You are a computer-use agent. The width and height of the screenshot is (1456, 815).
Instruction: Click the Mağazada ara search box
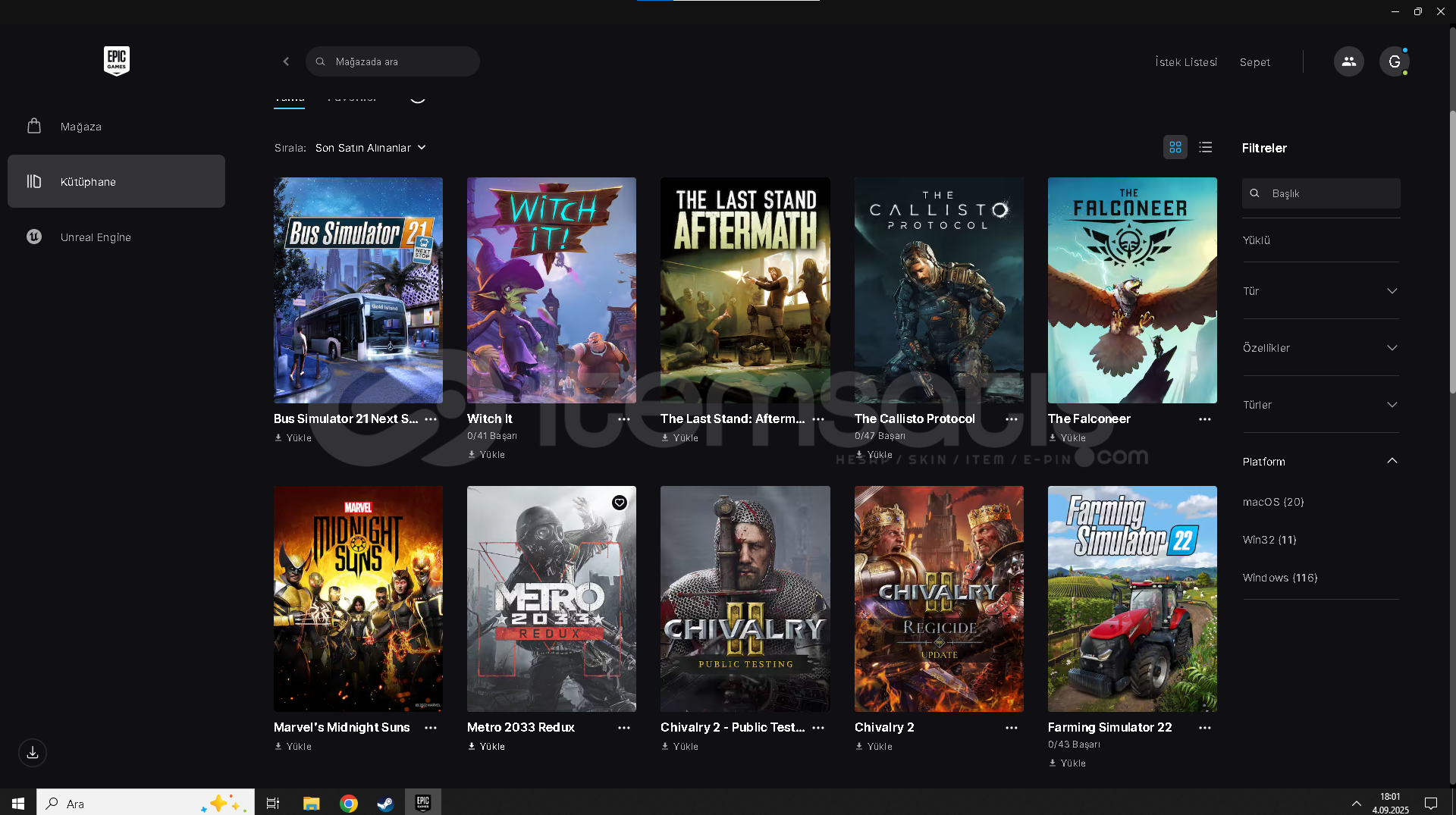tap(393, 61)
